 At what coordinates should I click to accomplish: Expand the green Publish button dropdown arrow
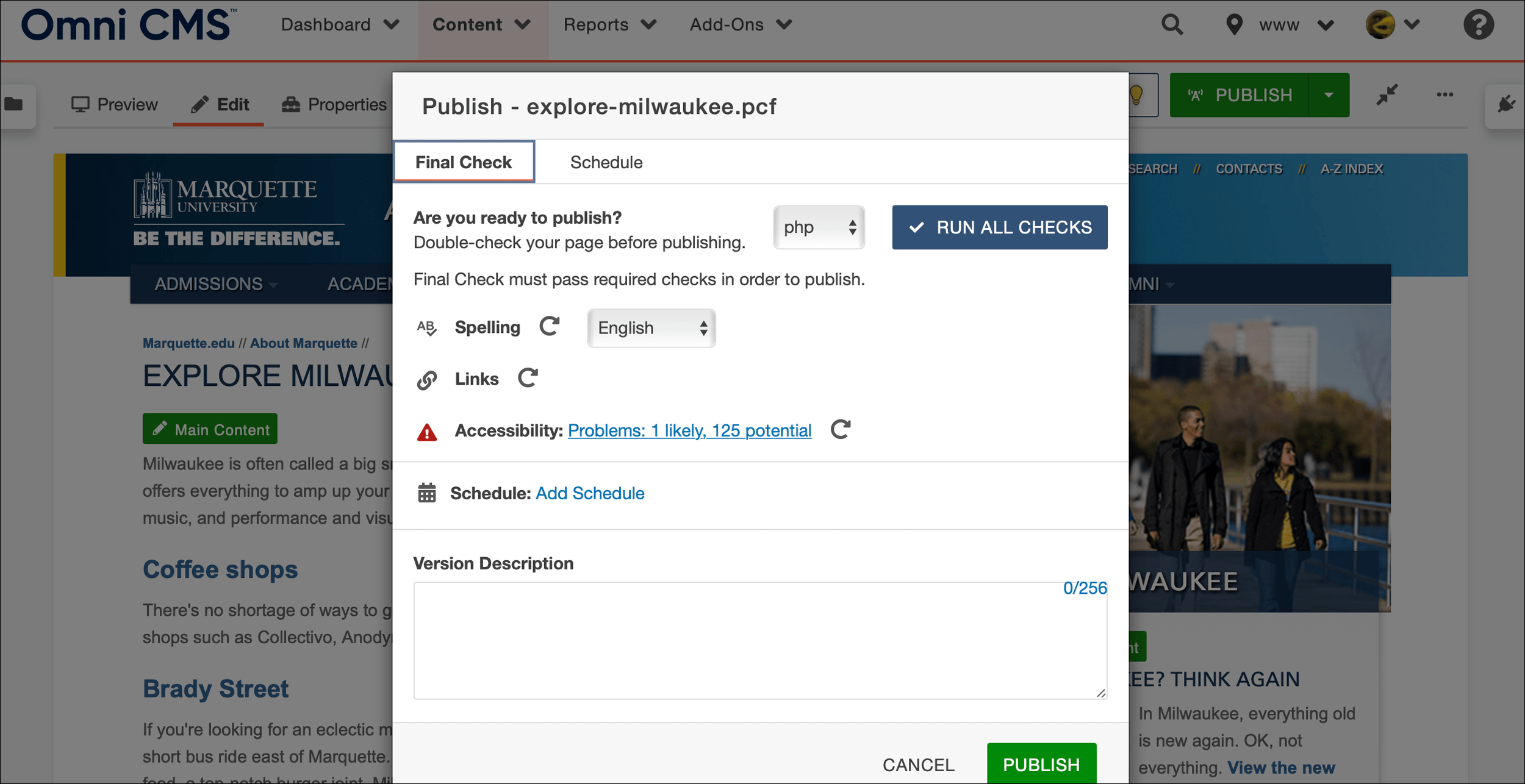[x=1329, y=95]
